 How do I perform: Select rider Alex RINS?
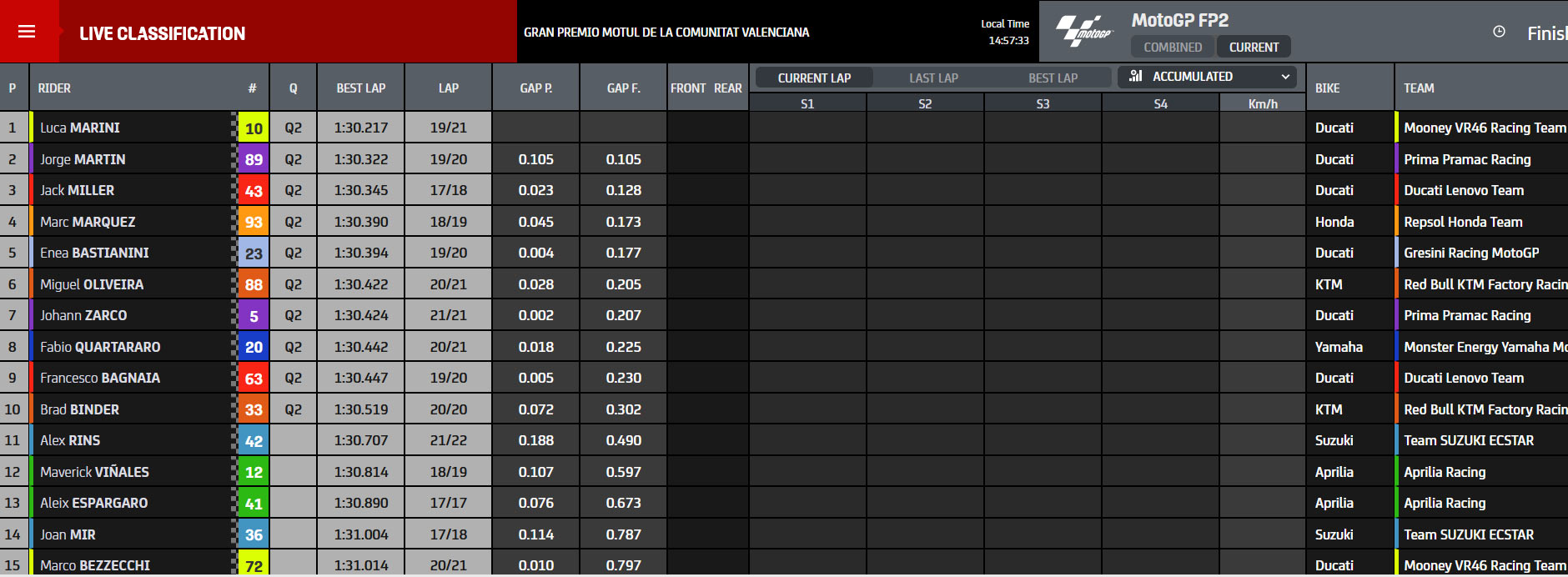point(70,440)
